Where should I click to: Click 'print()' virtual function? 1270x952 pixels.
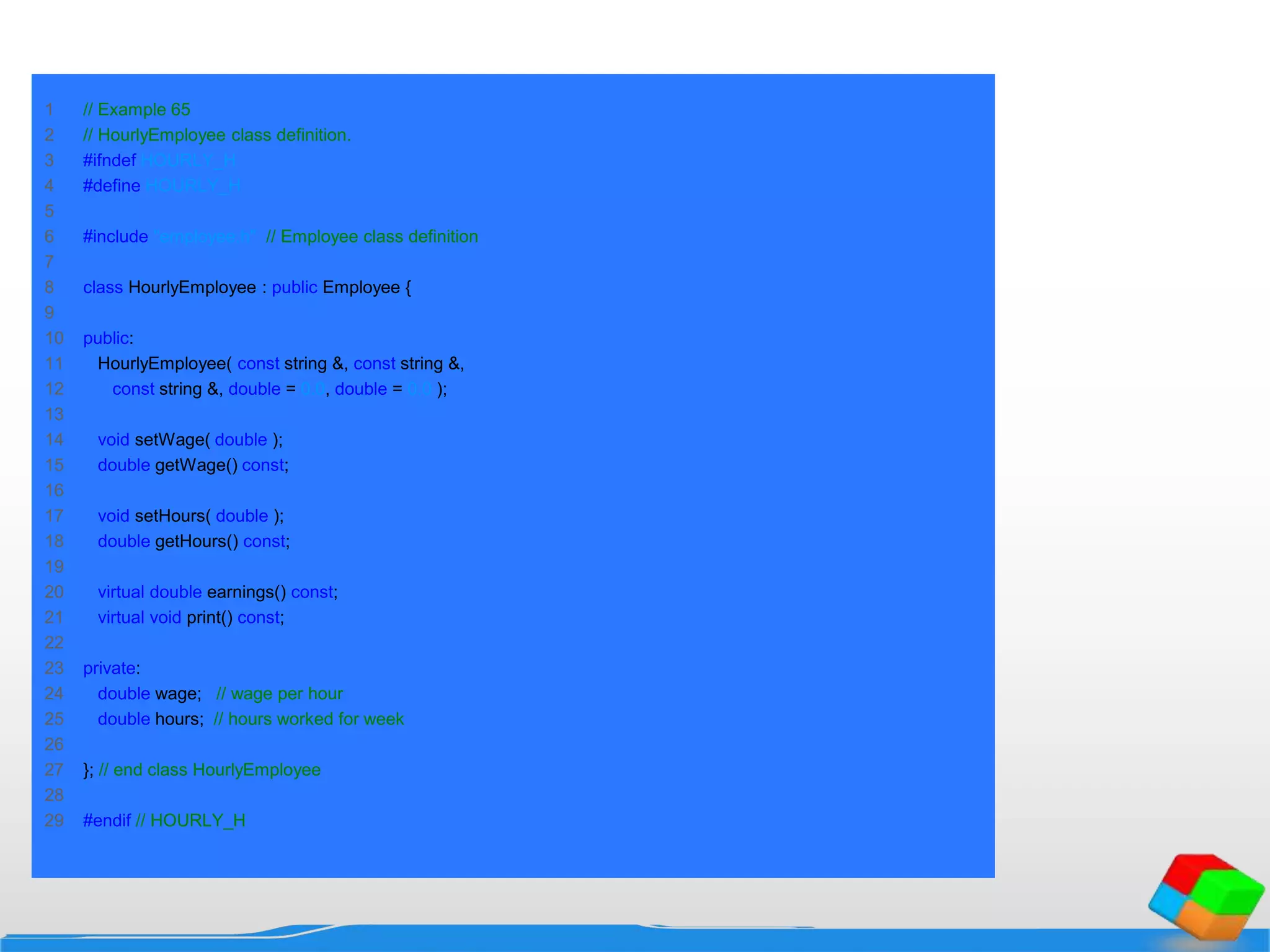coord(209,618)
